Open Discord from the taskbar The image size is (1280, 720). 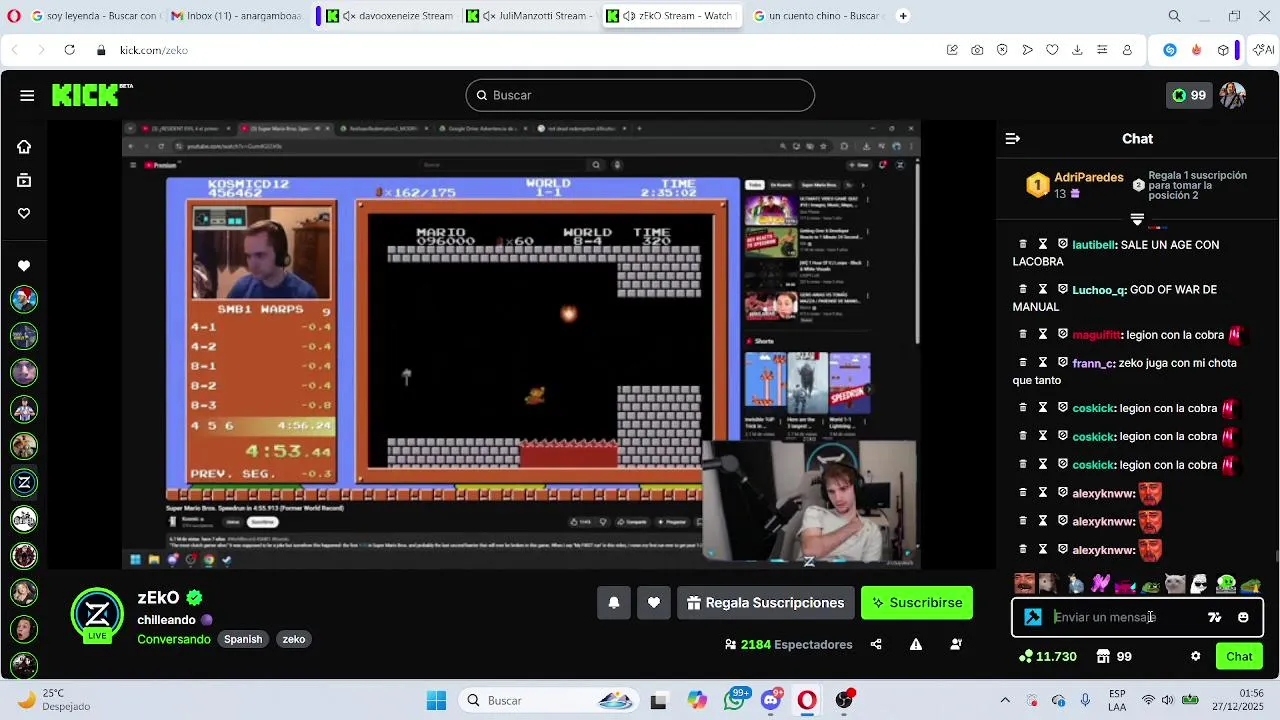click(771, 700)
